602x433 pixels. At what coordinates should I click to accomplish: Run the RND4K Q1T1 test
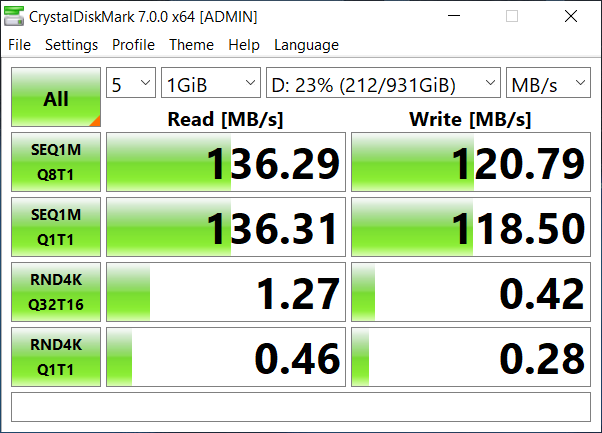[x=56, y=357]
